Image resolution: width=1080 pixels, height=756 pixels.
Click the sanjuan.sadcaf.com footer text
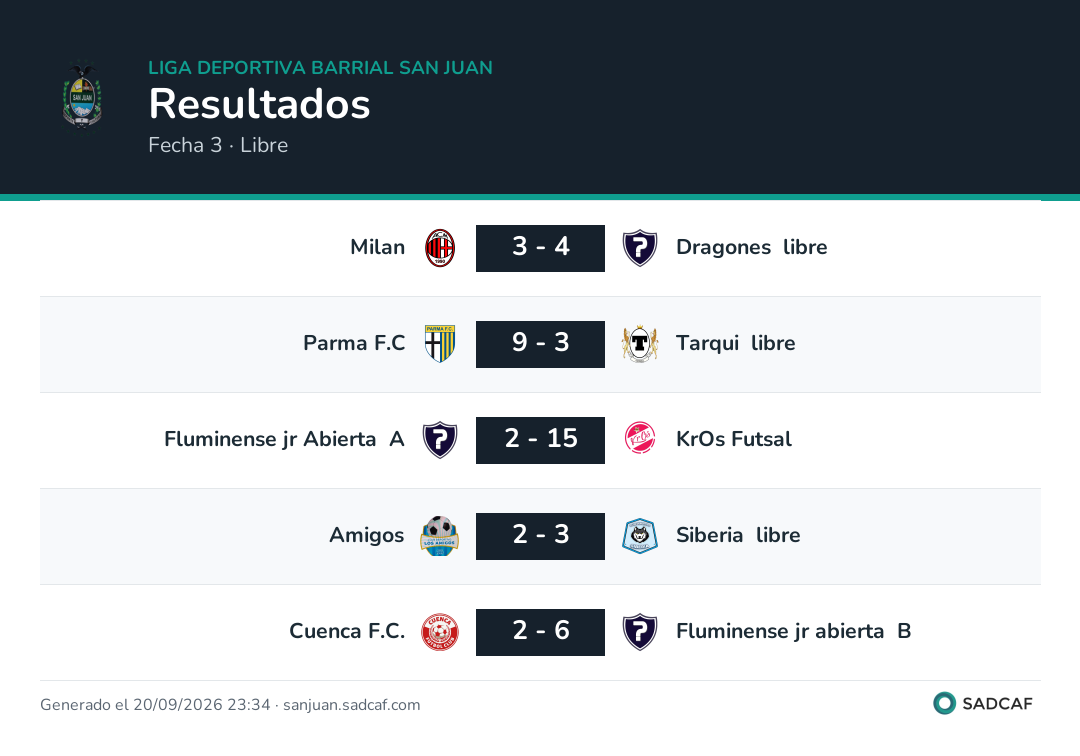click(x=351, y=704)
